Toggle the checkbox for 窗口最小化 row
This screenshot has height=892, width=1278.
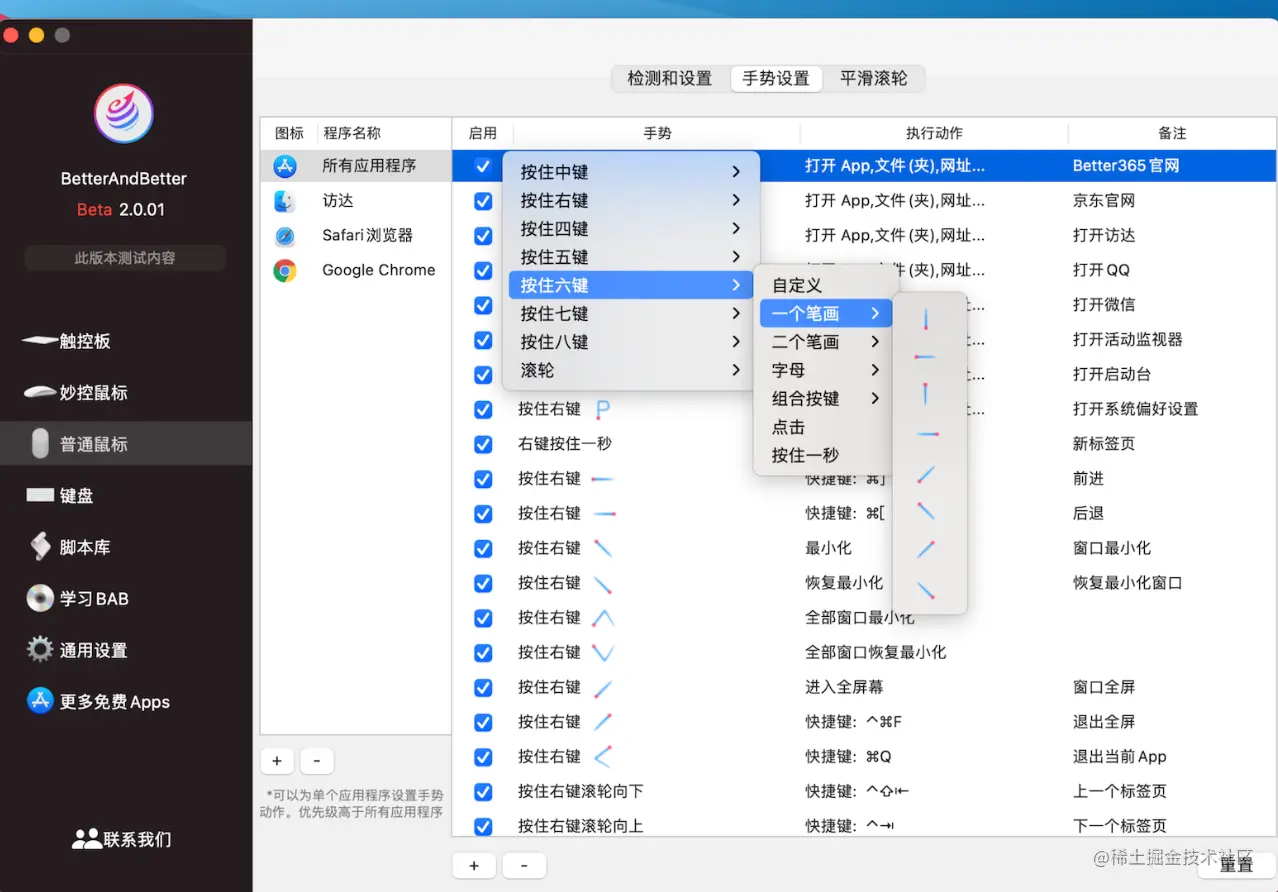pos(483,549)
